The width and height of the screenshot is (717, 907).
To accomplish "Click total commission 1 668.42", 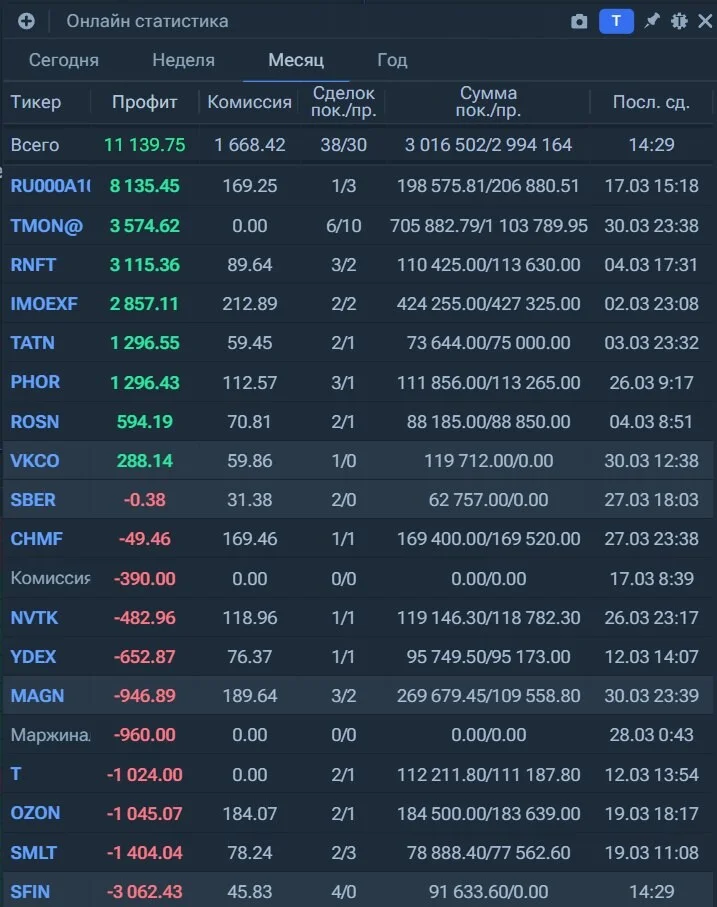I will (x=249, y=145).
